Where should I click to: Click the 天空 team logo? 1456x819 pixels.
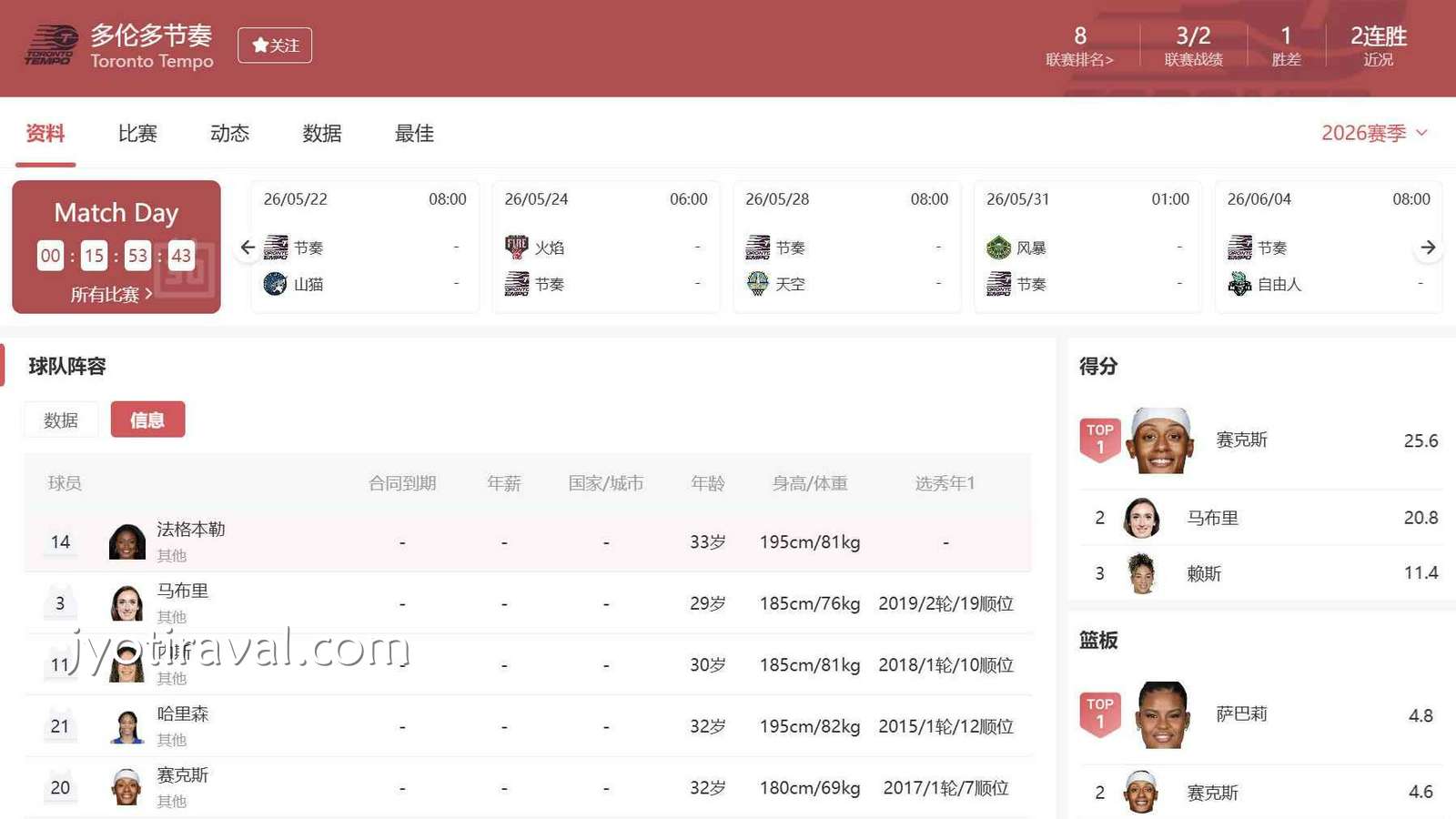758,284
